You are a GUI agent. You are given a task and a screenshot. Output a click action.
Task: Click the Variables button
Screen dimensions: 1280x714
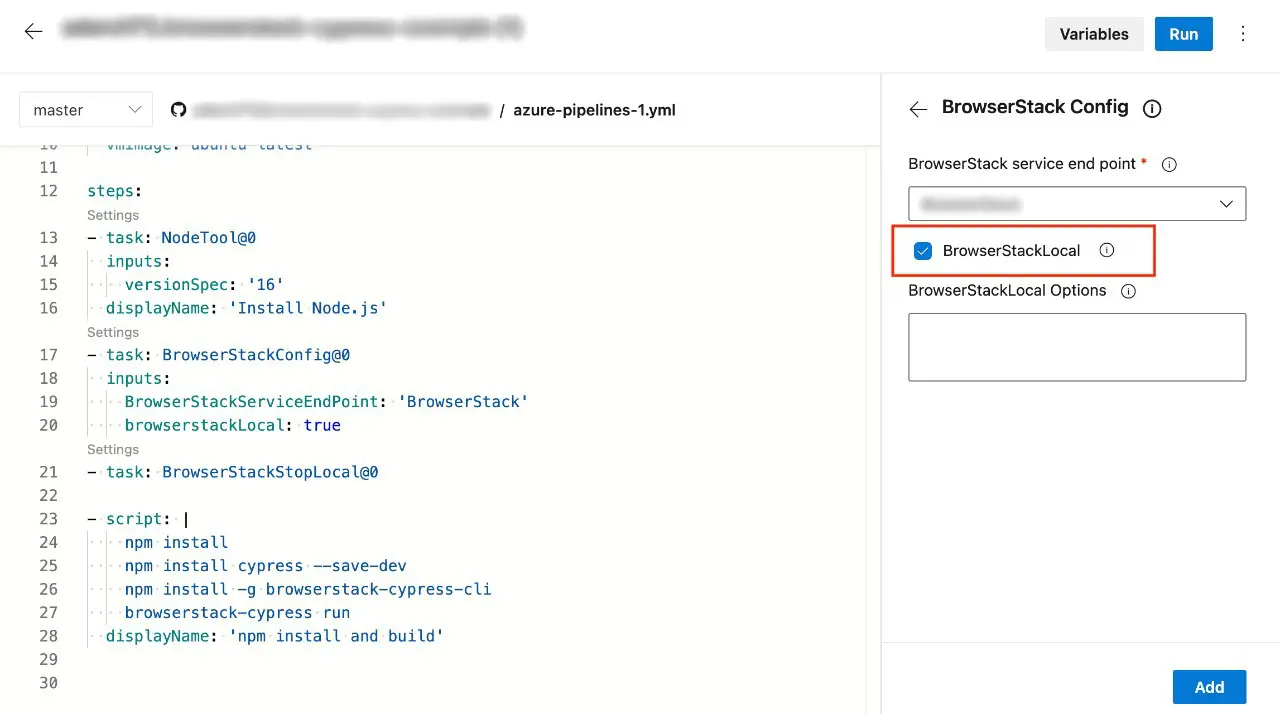(x=1093, y=34)
